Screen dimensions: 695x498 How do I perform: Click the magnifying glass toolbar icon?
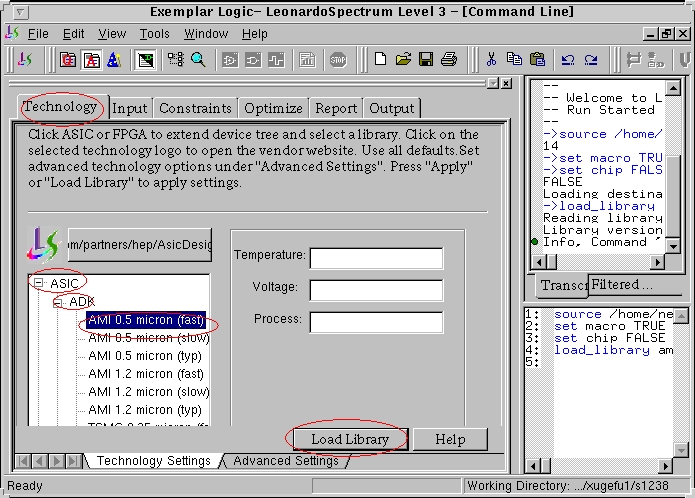click(198, 59)
